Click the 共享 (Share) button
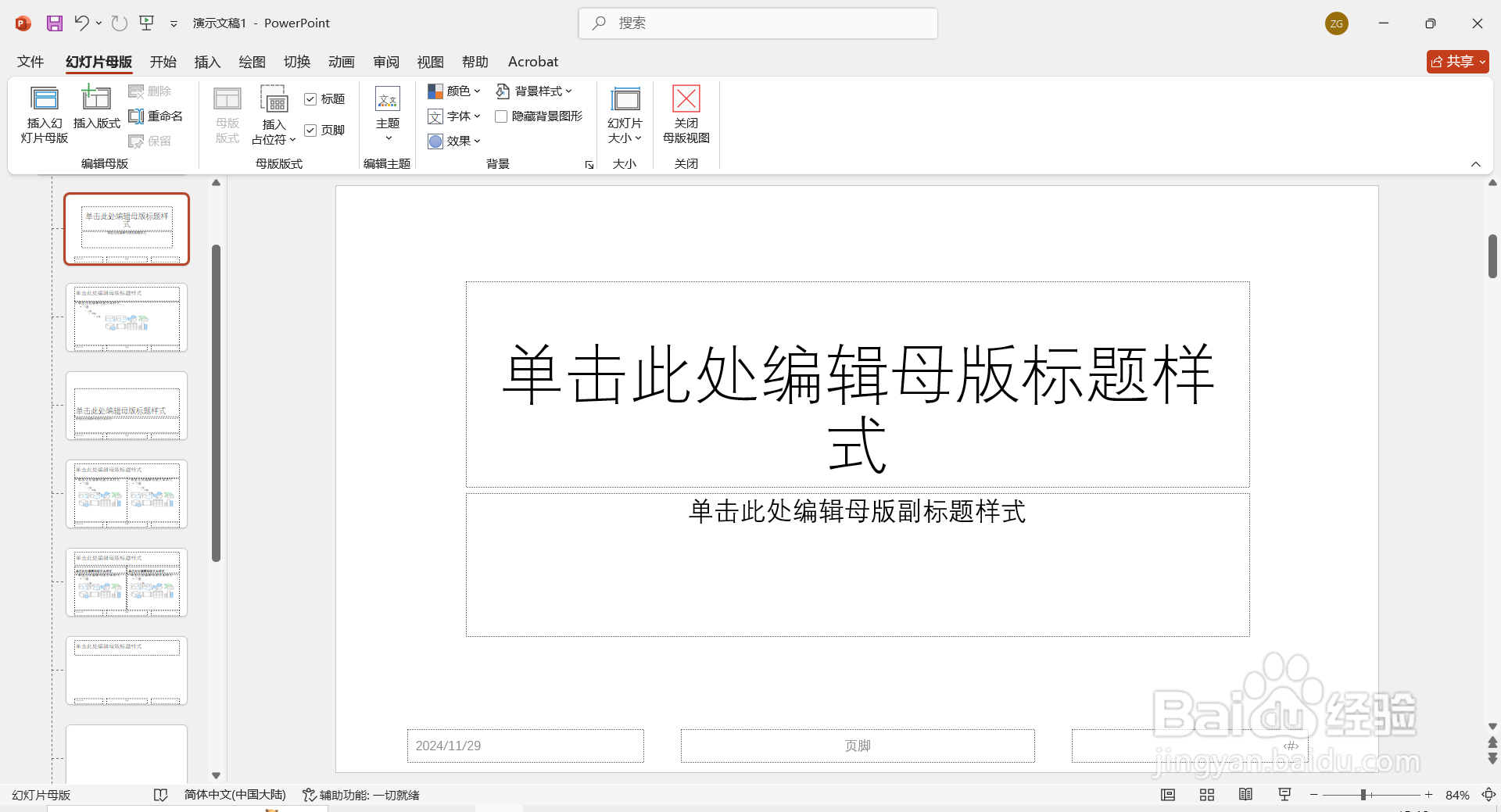 (x=1456, y=61)
